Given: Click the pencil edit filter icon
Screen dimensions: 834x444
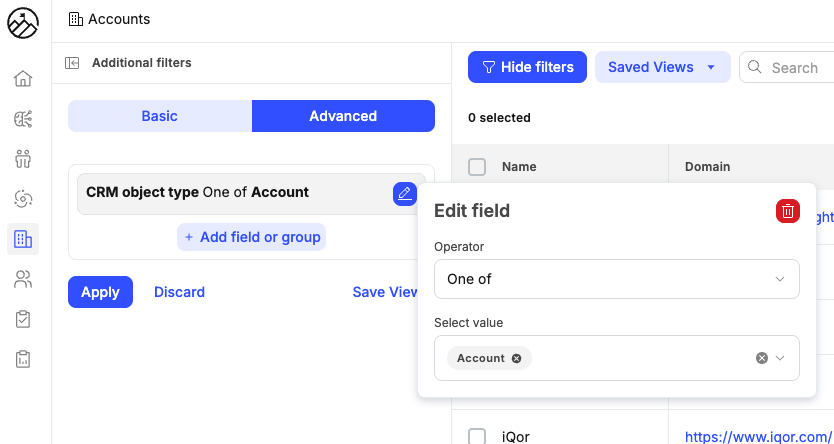Looking at the screenshot, I should point(404,193).
